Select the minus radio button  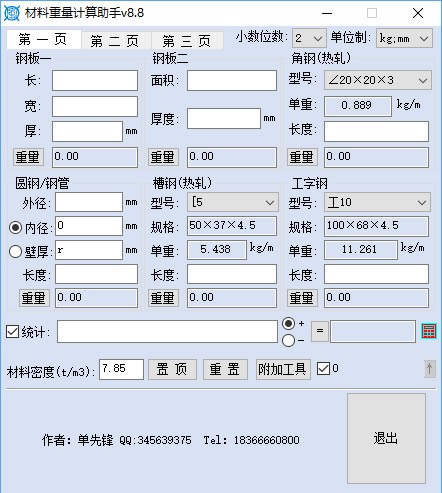[288, 340]
